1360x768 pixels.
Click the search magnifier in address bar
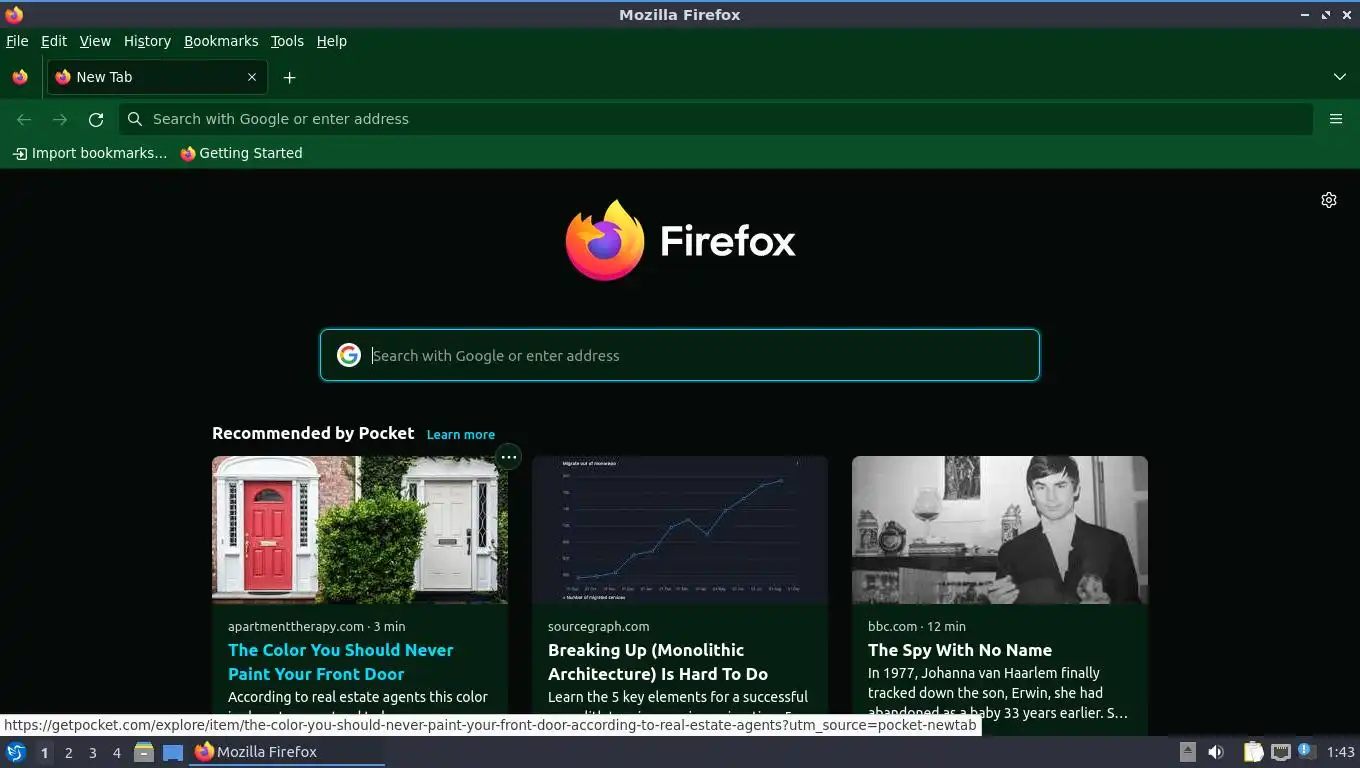coord(135,119)
